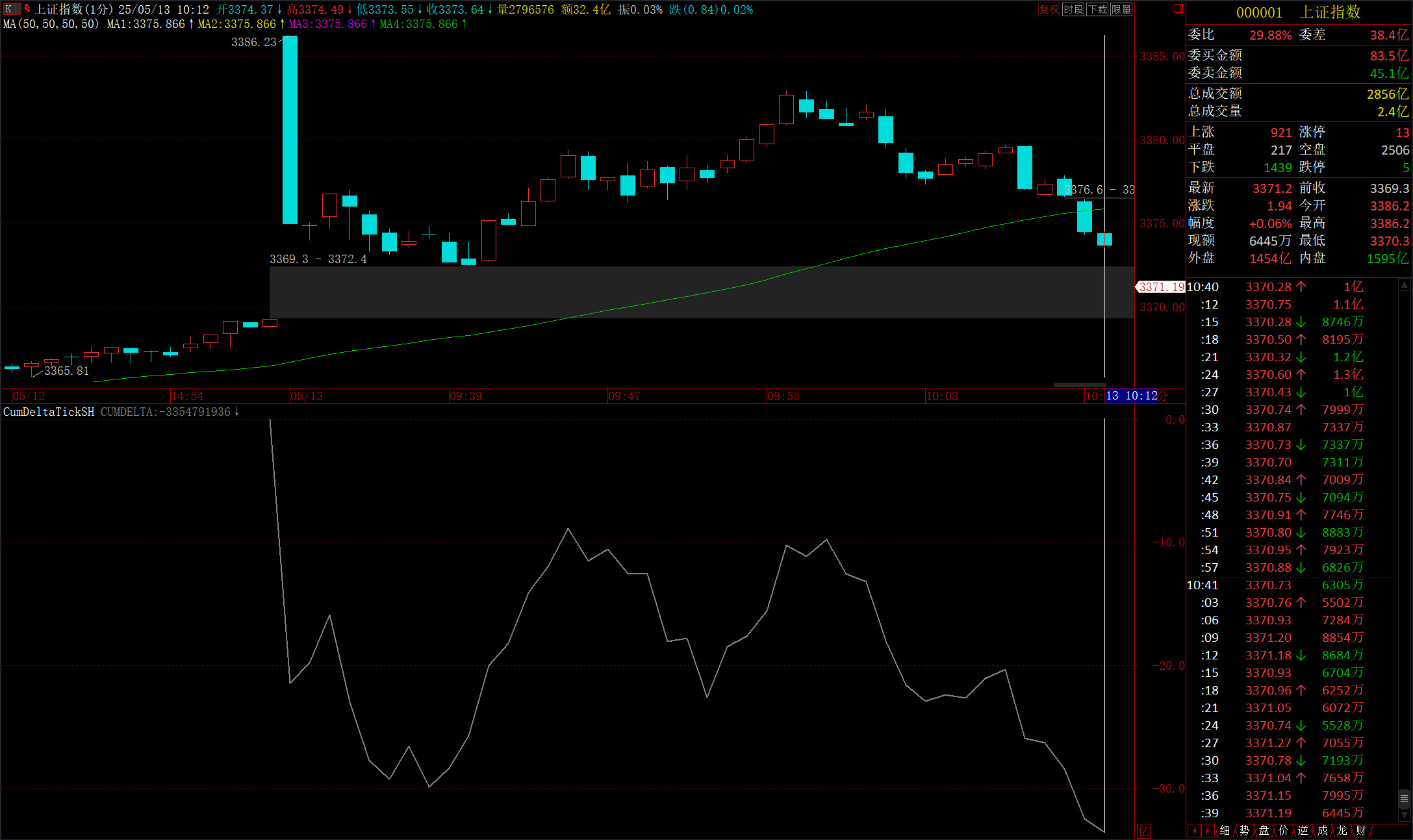Click the 10:40 3370.28 tick row
The image size is (1413, 840).
(x=1292, y=287)
